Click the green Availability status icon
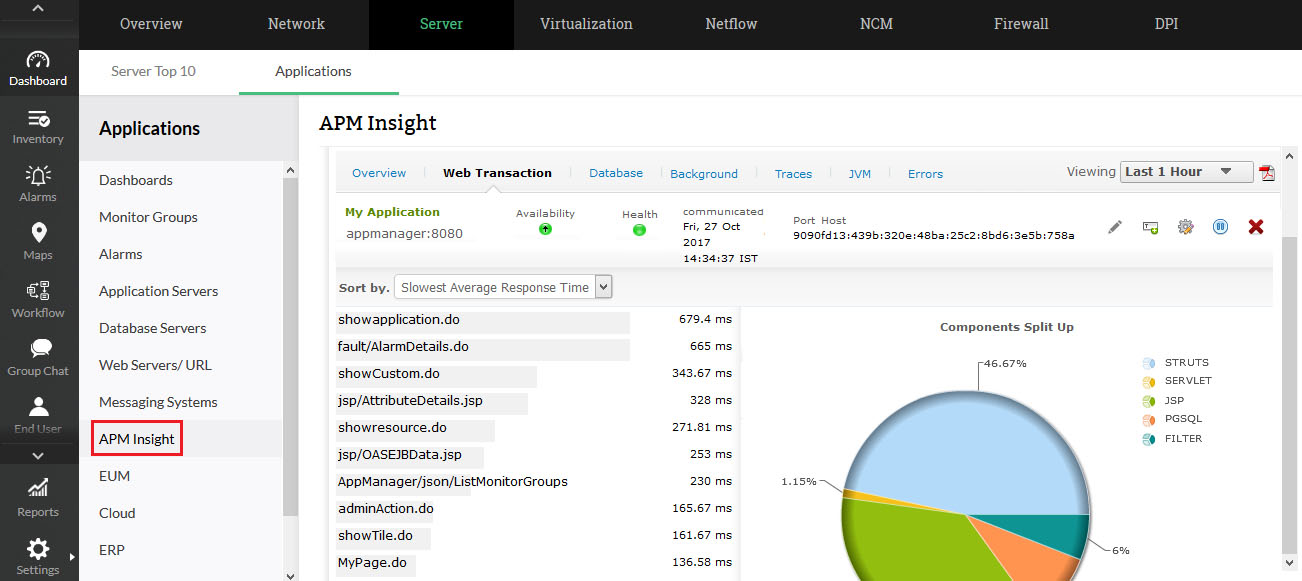The width and height of the screenshot is (1302, 581). click(x=545, y=229)
